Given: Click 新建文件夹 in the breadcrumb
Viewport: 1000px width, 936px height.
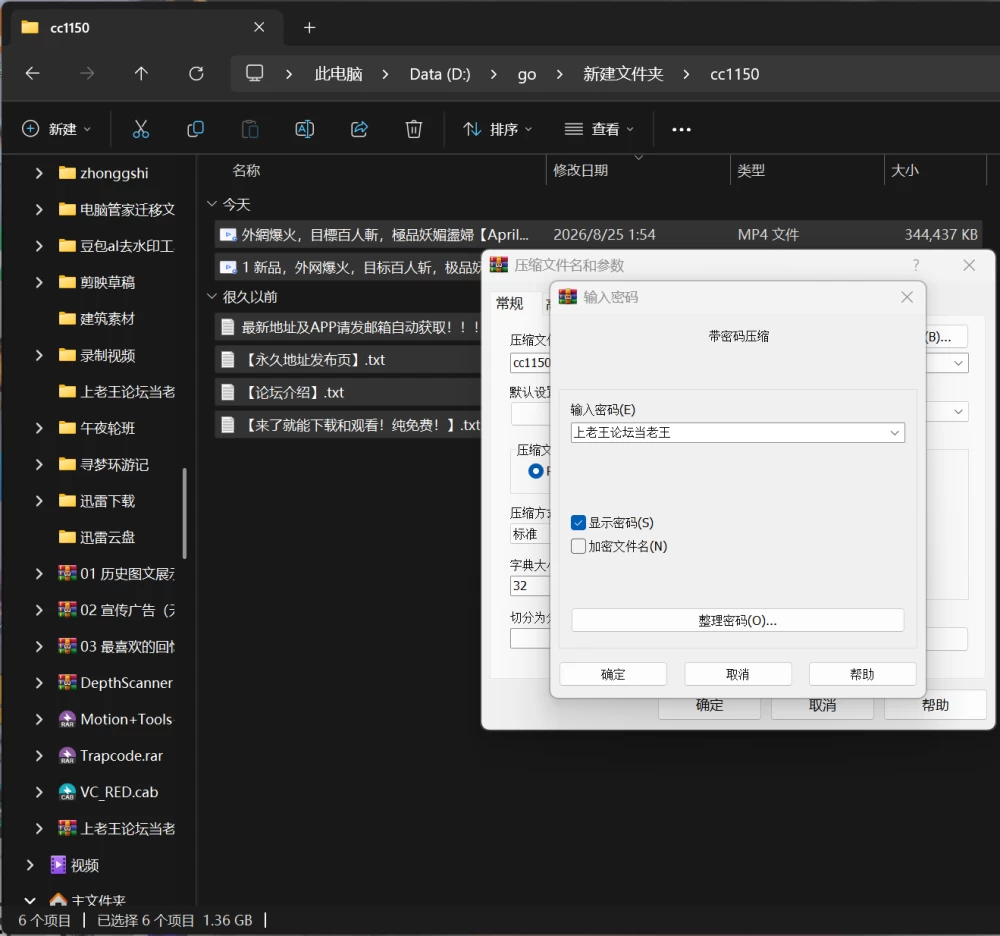Looking at the screenshot, I should 623,74.
